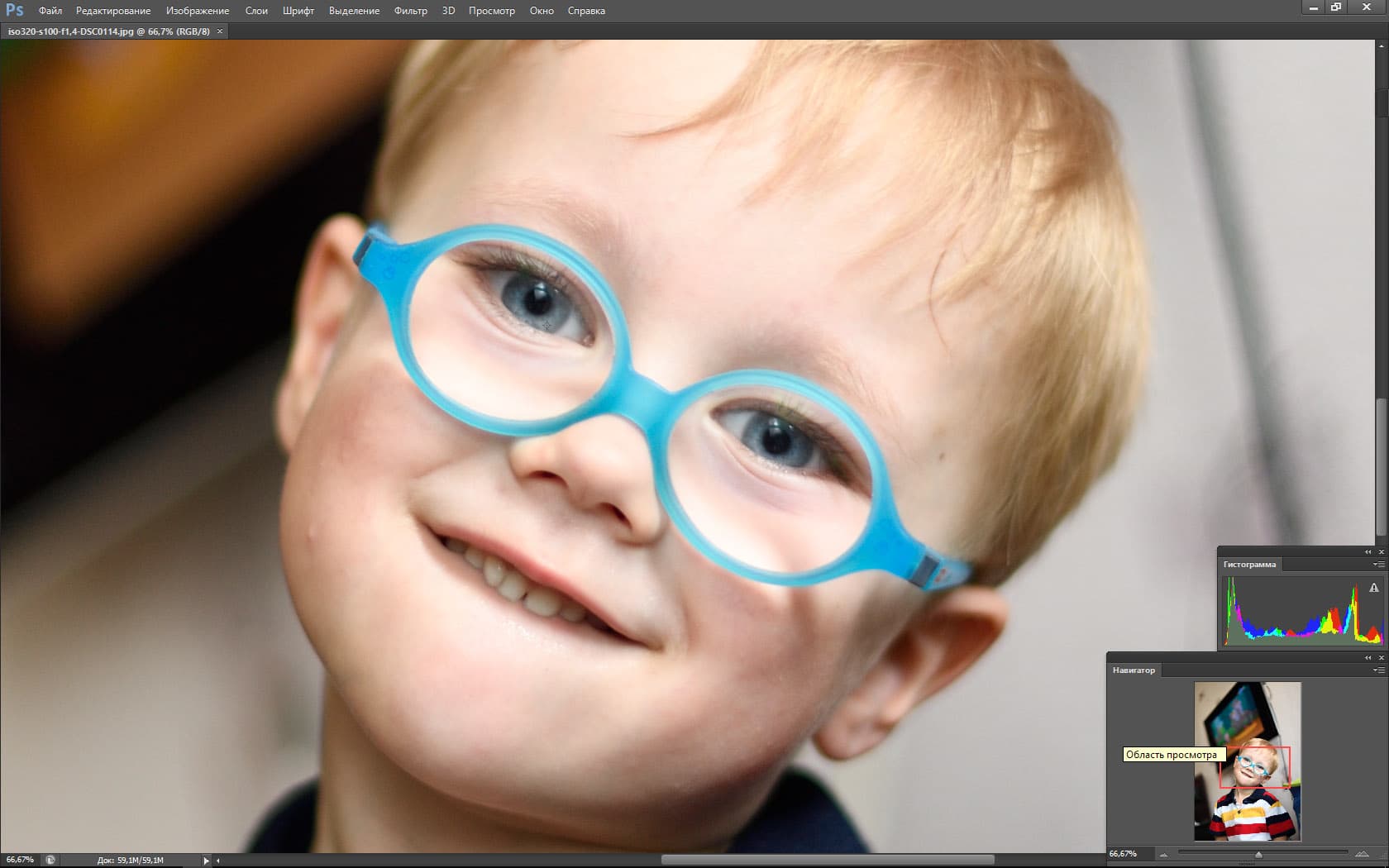This screenshot has height=868, width=1389.
Task: Close the Гистограмма panel
Action: tap(1381, 551)
